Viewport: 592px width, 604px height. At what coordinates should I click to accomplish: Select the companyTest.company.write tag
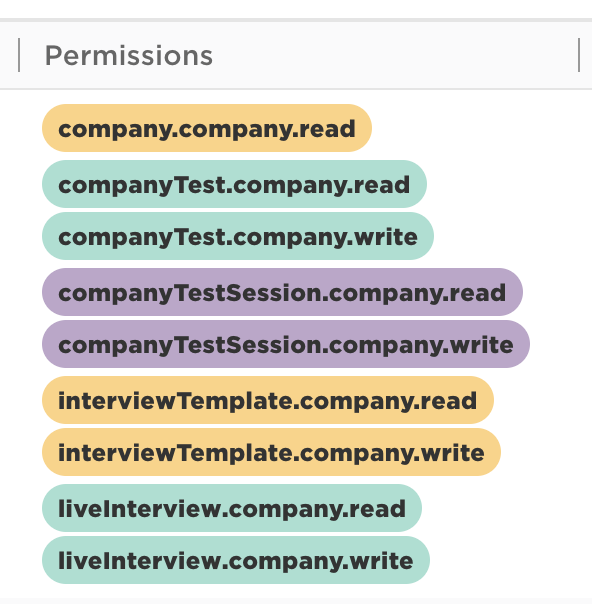pyautogui.click(x=238, y=236)
